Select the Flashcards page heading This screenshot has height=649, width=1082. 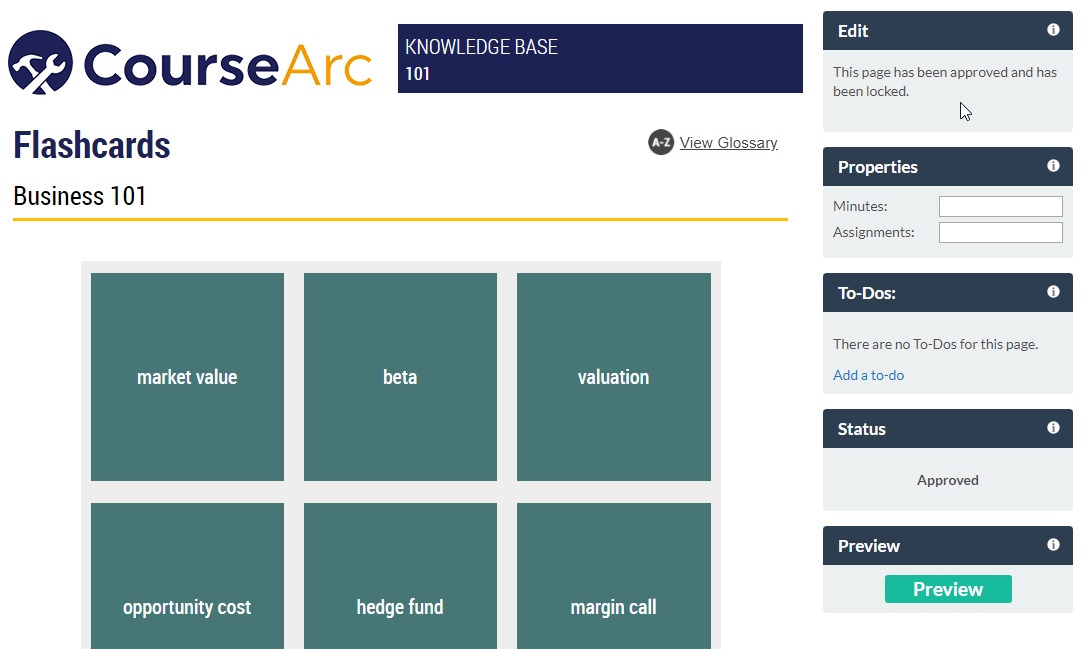[x=92, y=145]
